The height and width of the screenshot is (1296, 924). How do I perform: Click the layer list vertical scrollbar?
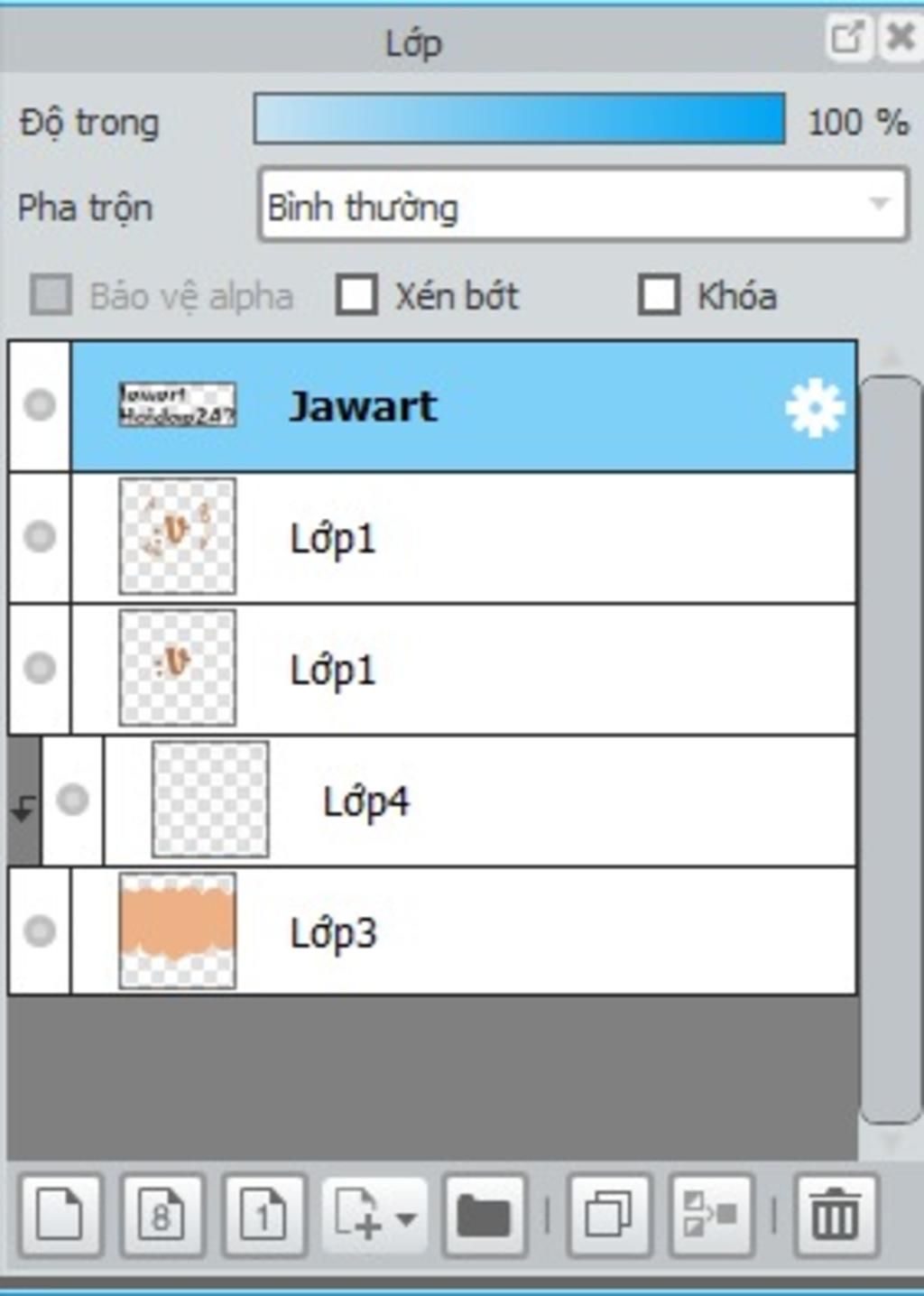[892, 749]
